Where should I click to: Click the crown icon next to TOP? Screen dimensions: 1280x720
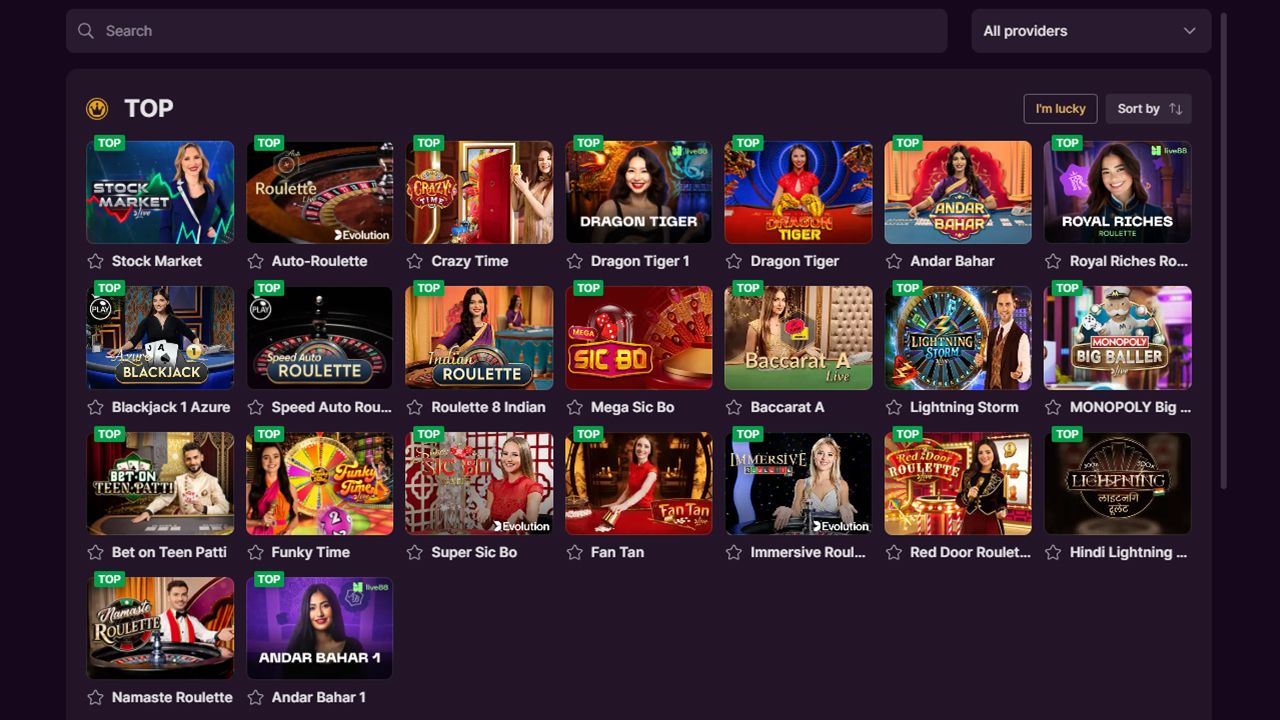(x=97, y=108)
